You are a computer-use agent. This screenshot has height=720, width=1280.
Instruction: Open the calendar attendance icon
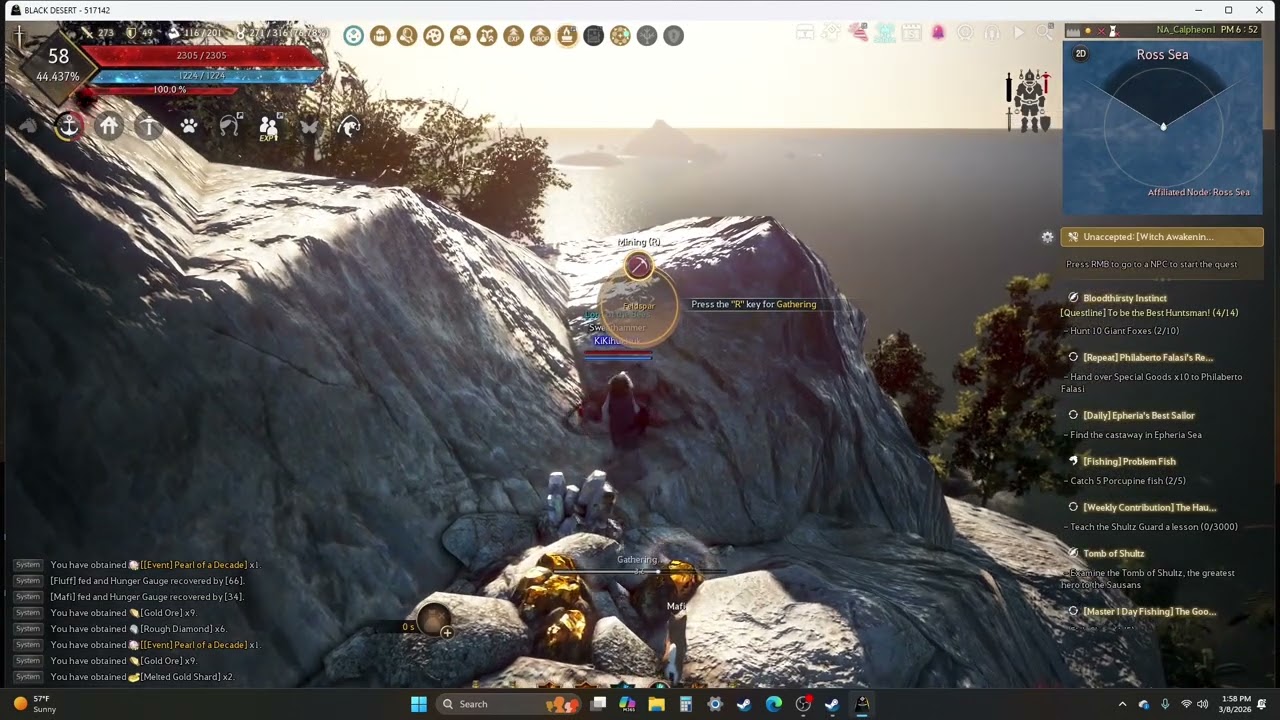point(911,33)
